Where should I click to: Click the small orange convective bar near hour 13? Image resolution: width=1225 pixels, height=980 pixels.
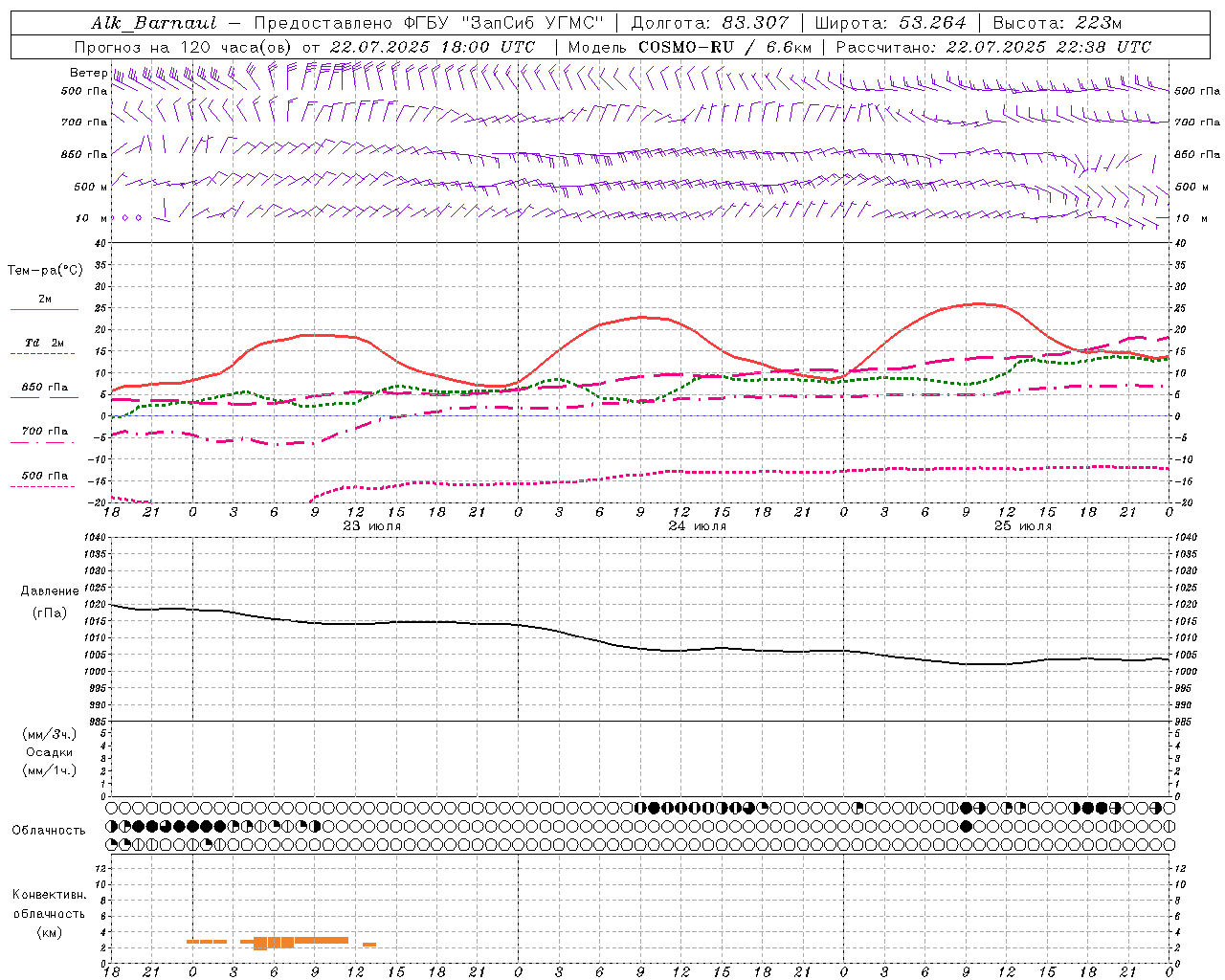coord(369,945)
